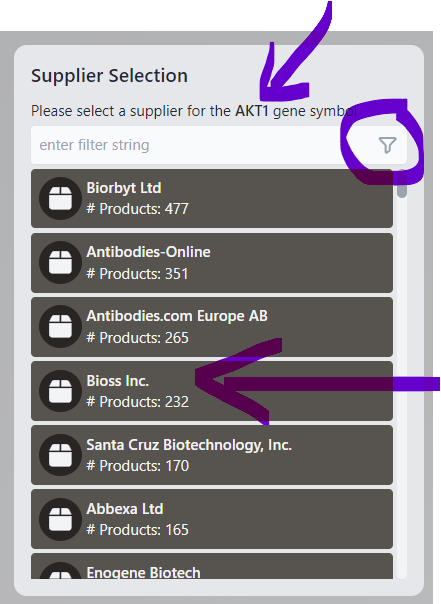Click the Biorbyt Ltd package icon
Screen dimensions: 441x604
point(60,198)
